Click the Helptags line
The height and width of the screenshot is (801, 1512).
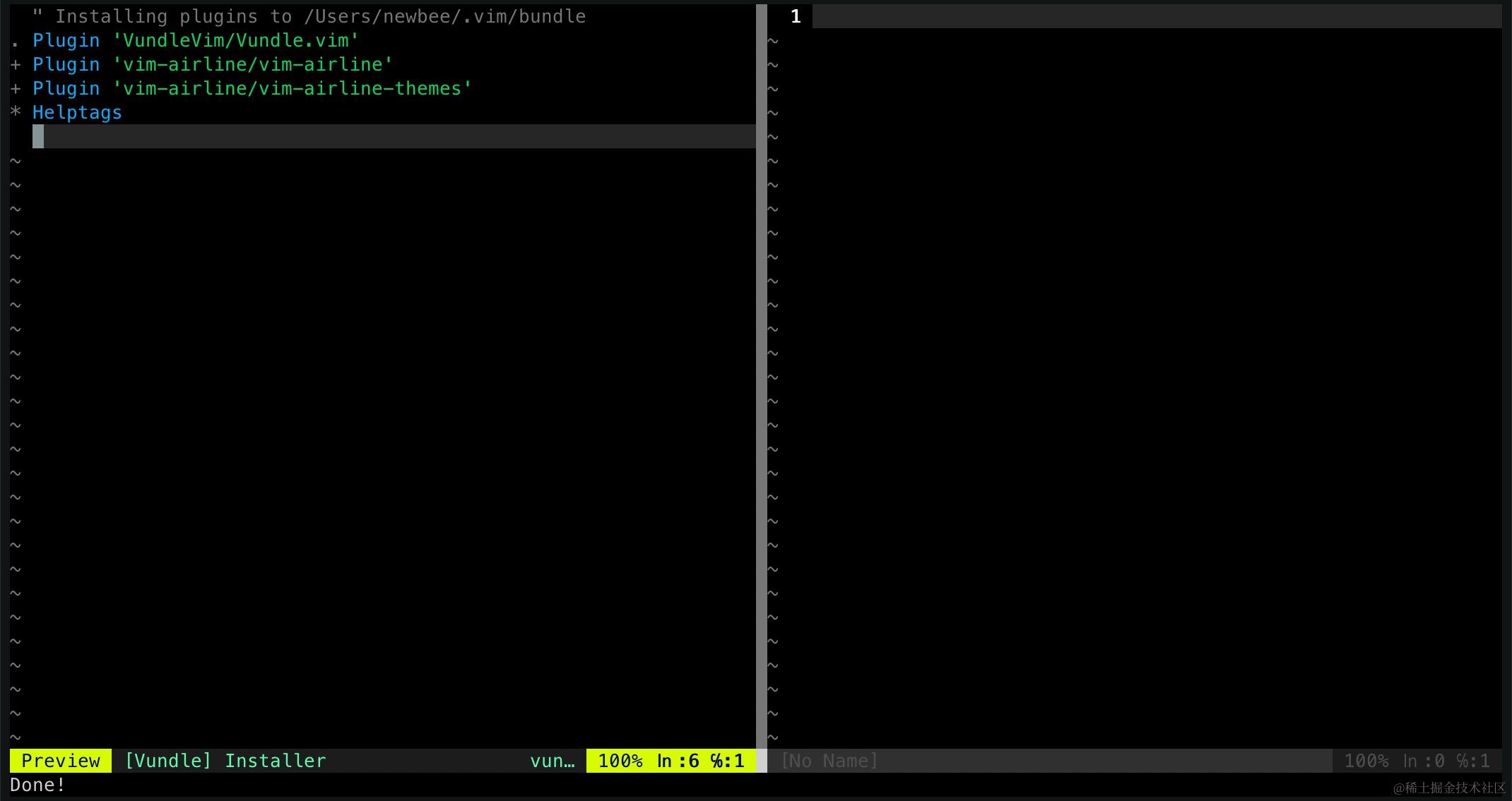coord(77,112)
